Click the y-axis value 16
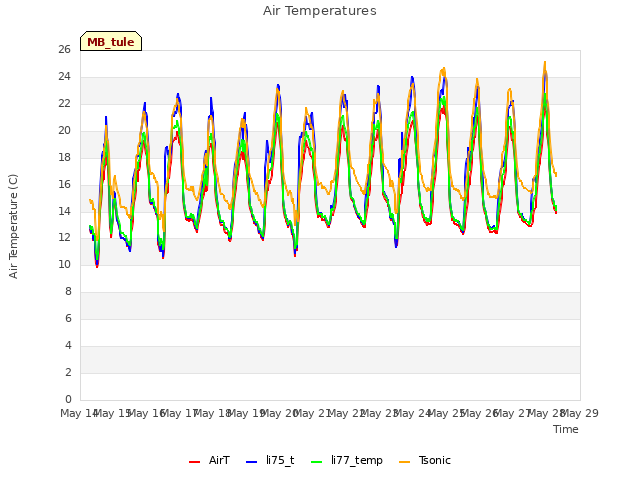640x480 pixels. tap(64, 184)
